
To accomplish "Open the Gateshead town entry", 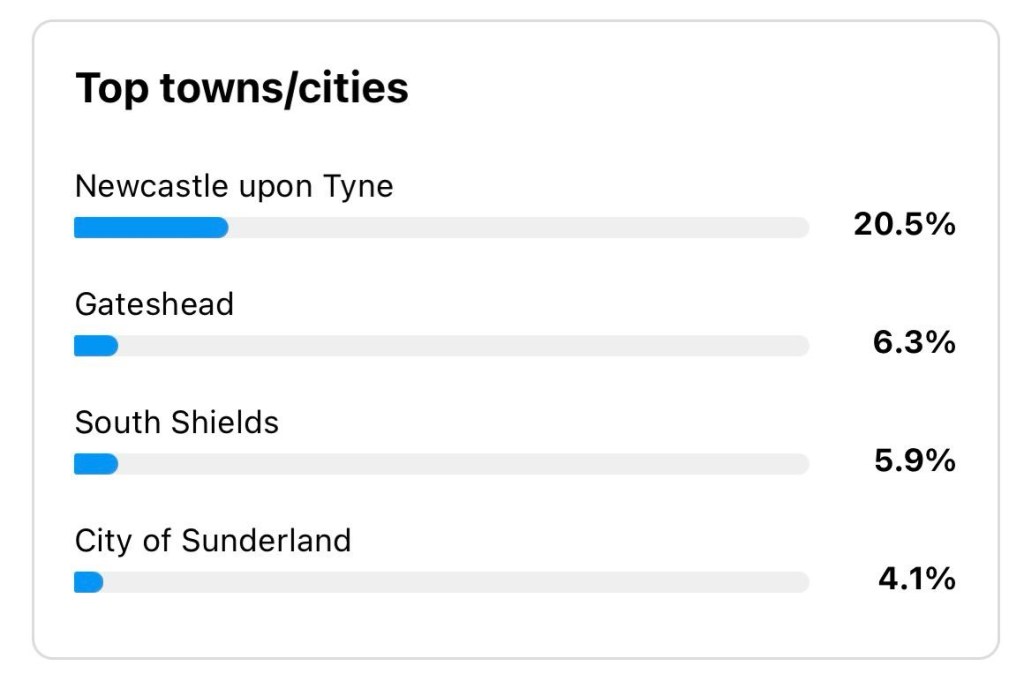I will (154, 304).
